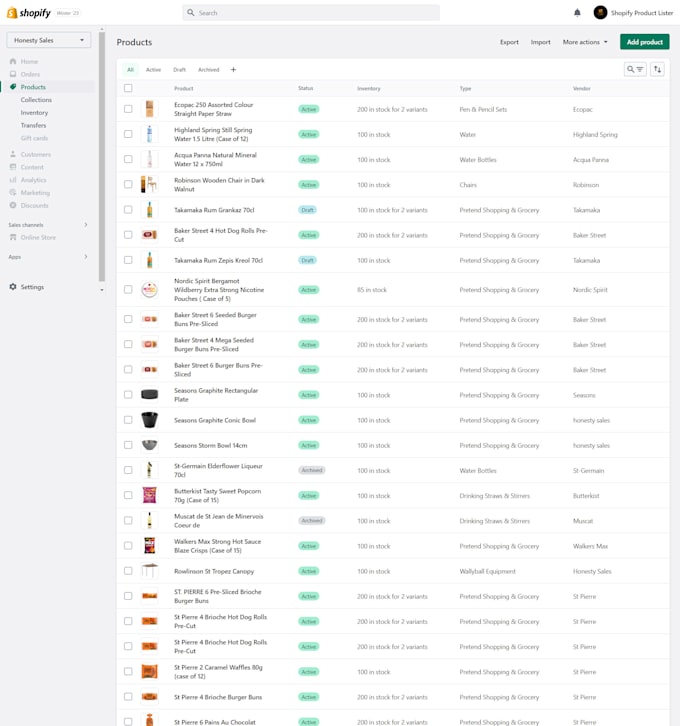Open Collections in sidebar

pos(36,100)
